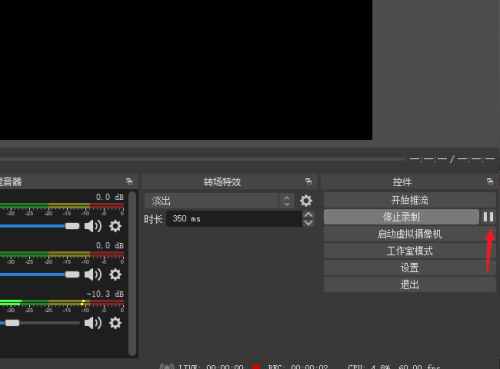Decrease transition duration with down arrow
Screen dimensions: 500x369
point(309,223)
